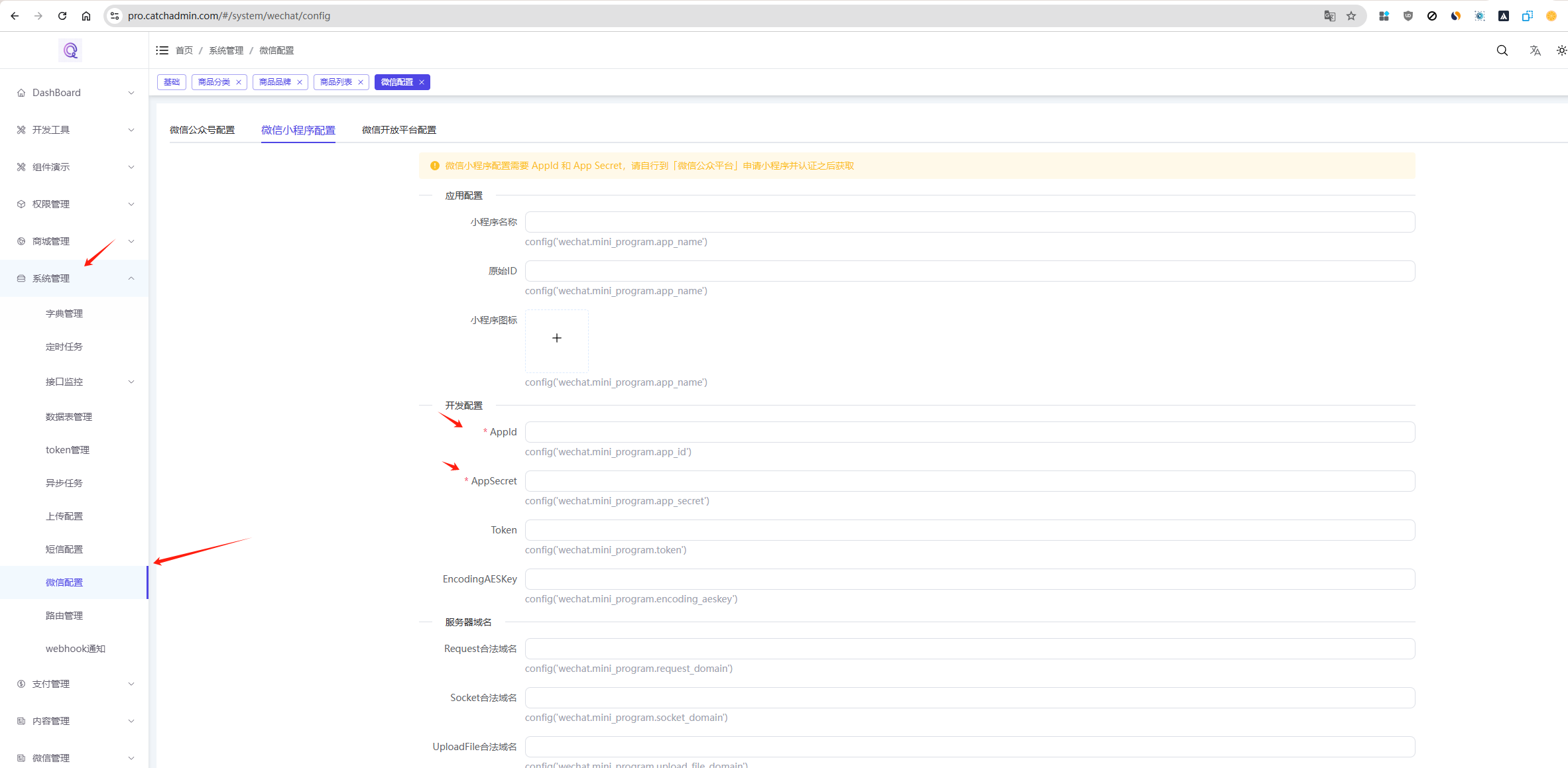Click the browser back arrow
This screenshot has height=768, width=1568.
point(15,16)
